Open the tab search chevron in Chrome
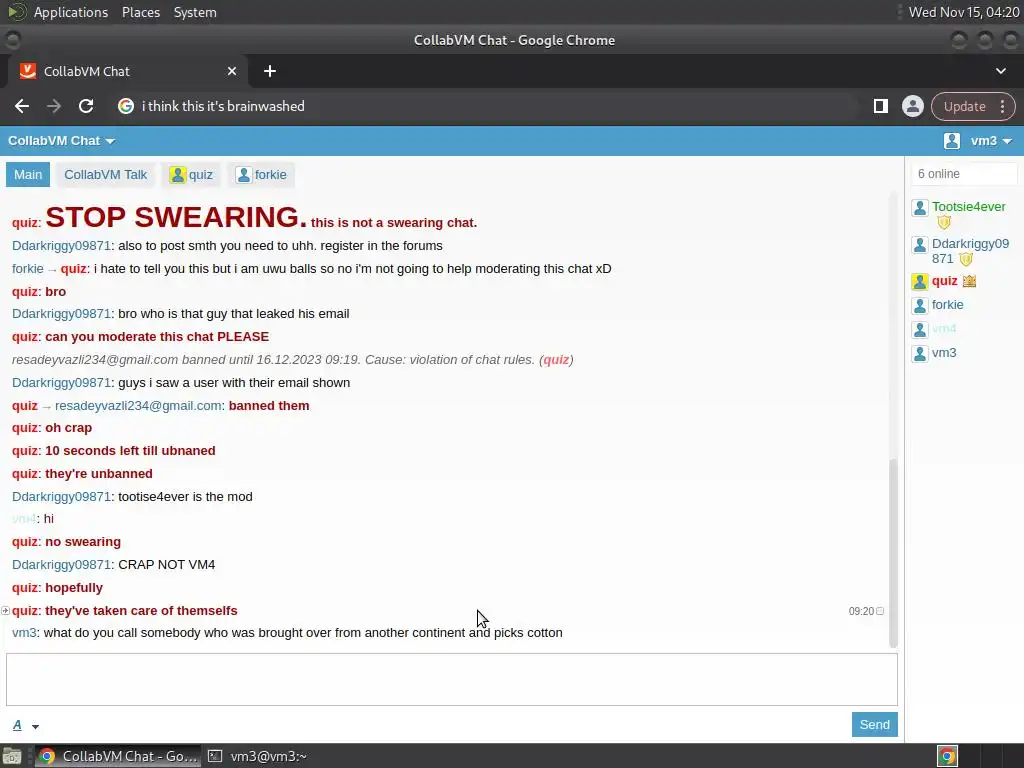The height and width of the screenshot is (768, 1024). (1000, 71)
